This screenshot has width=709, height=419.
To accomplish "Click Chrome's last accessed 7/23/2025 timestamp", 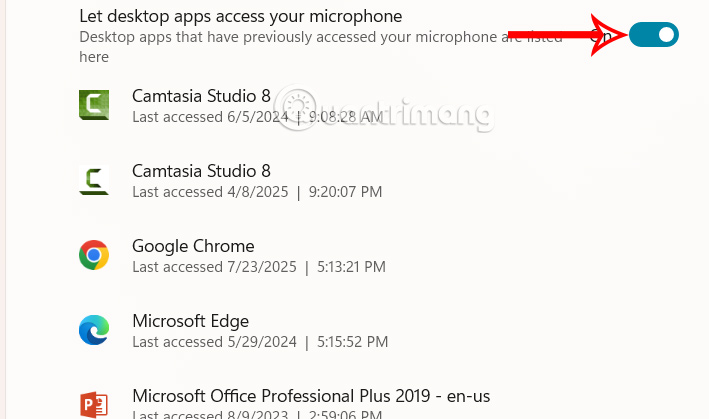I will pos(259,267).
